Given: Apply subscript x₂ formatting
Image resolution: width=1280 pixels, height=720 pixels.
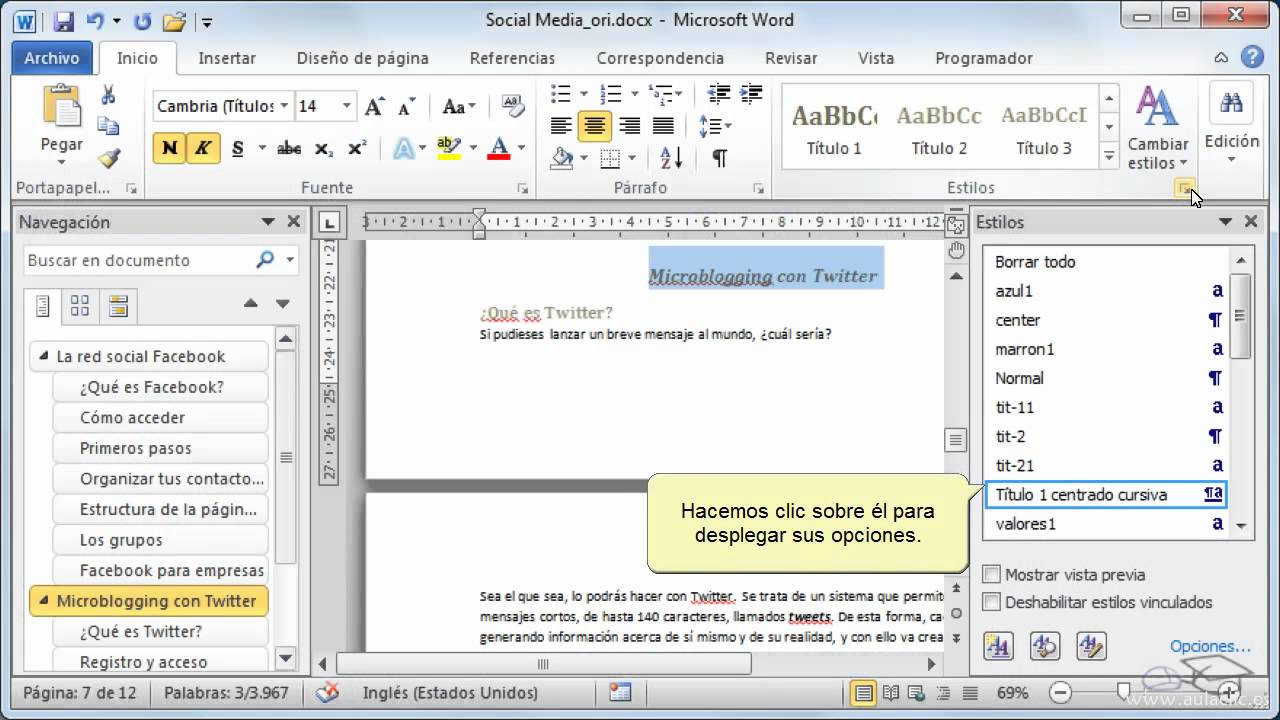Looking at the screenshot, I should (x=323, y=149).
